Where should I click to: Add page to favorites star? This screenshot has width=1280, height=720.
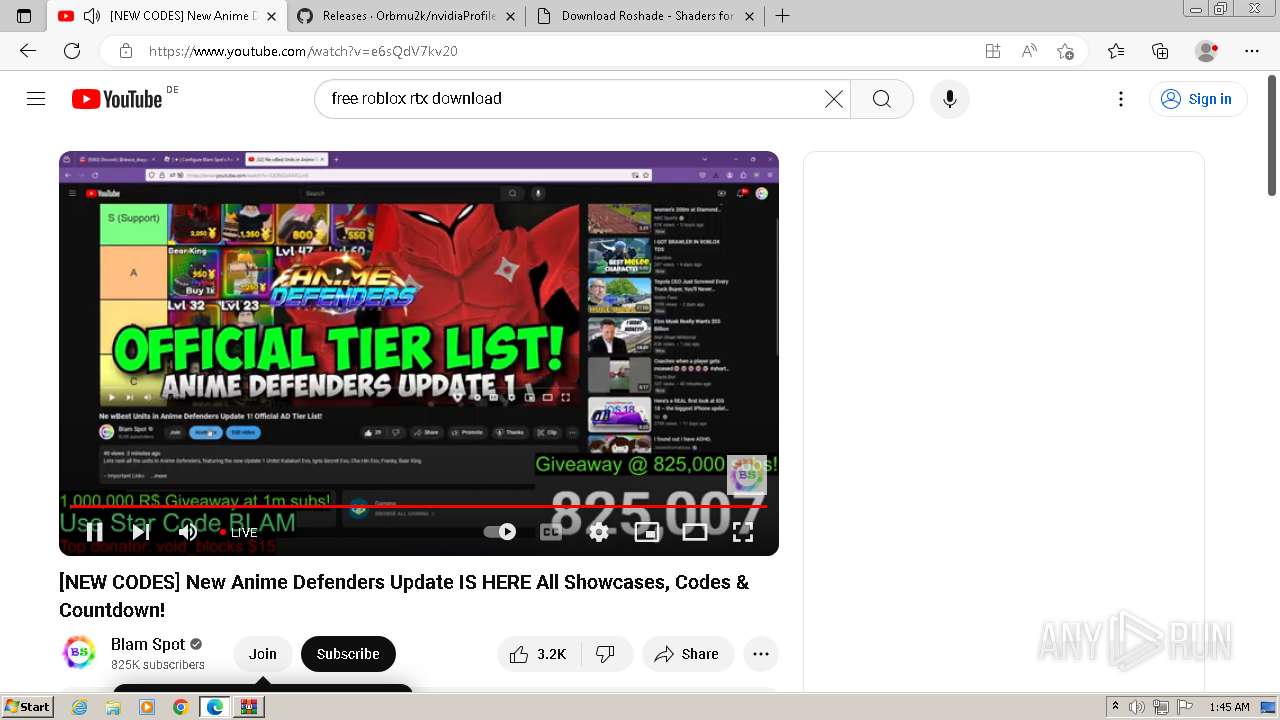1066,51
